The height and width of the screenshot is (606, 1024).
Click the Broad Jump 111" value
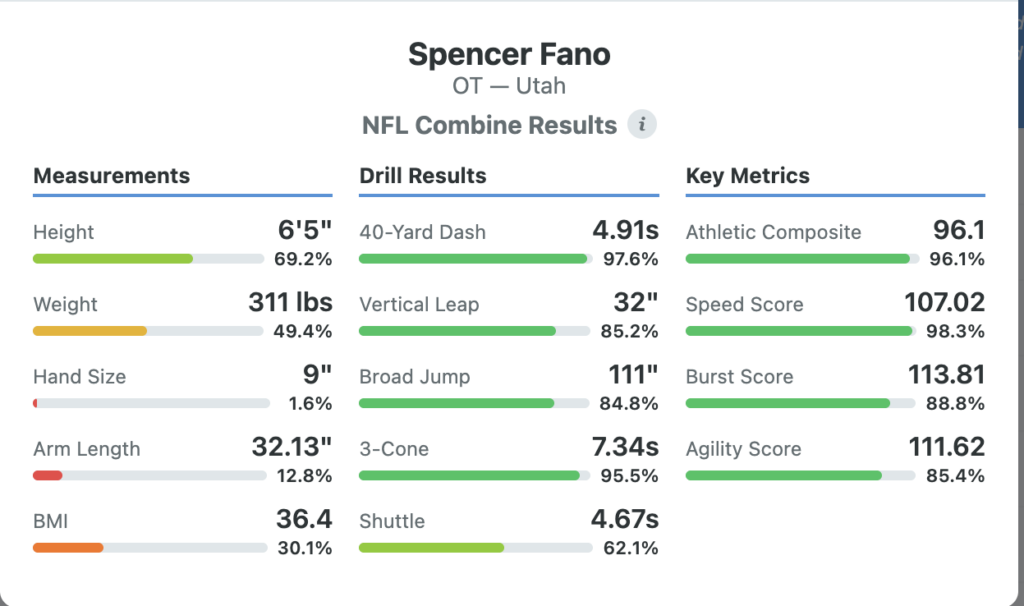pos(633,375)
